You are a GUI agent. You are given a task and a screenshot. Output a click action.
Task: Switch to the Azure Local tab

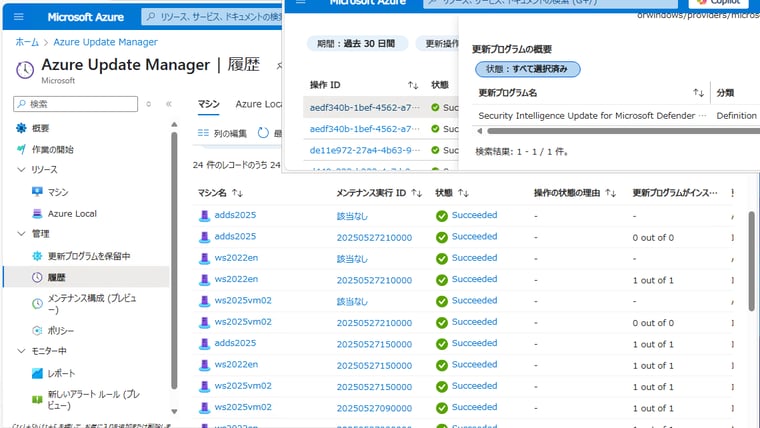click(258, 104)
